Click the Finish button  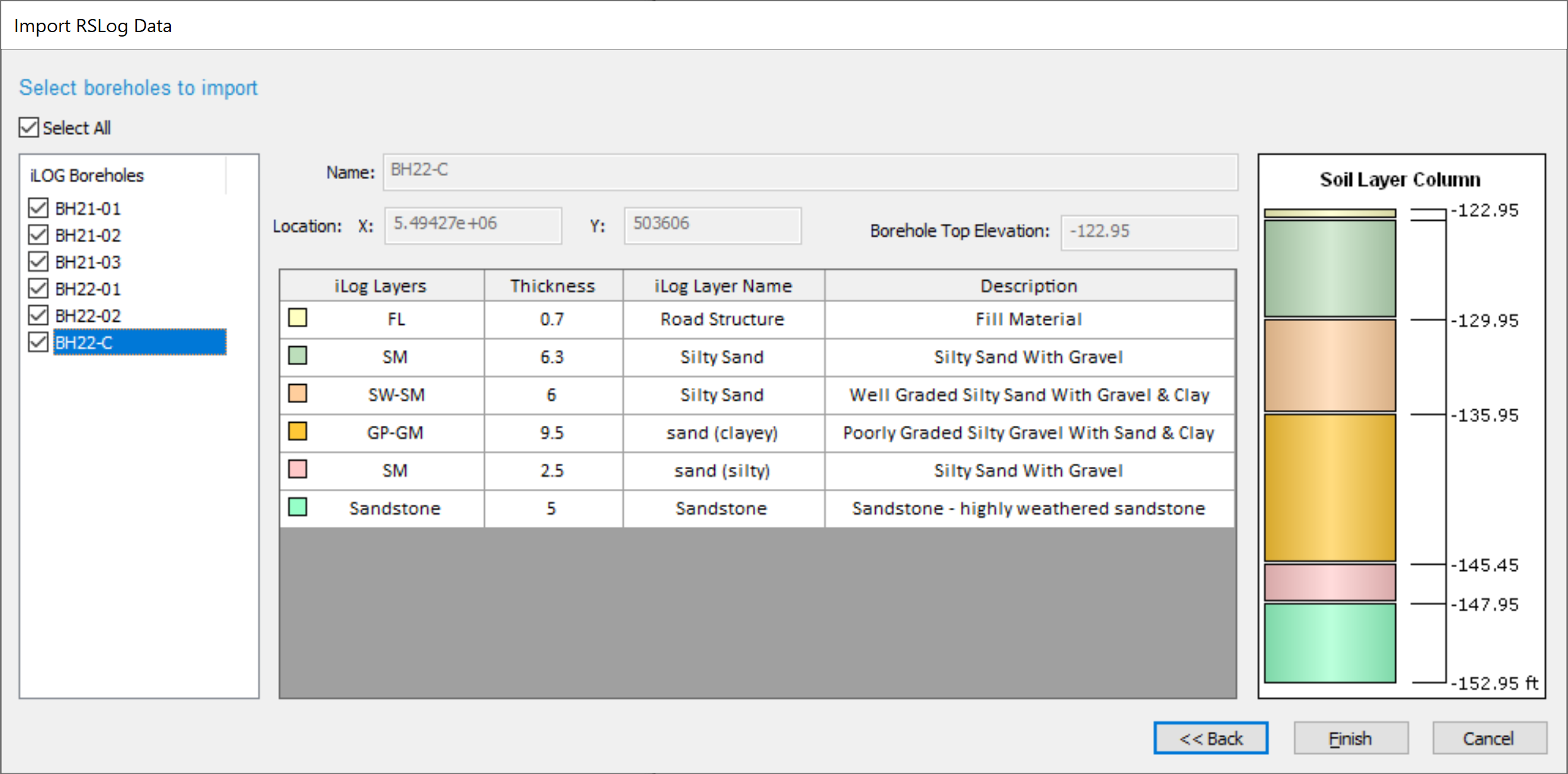pyautogui.click(x=1350, y=738)
